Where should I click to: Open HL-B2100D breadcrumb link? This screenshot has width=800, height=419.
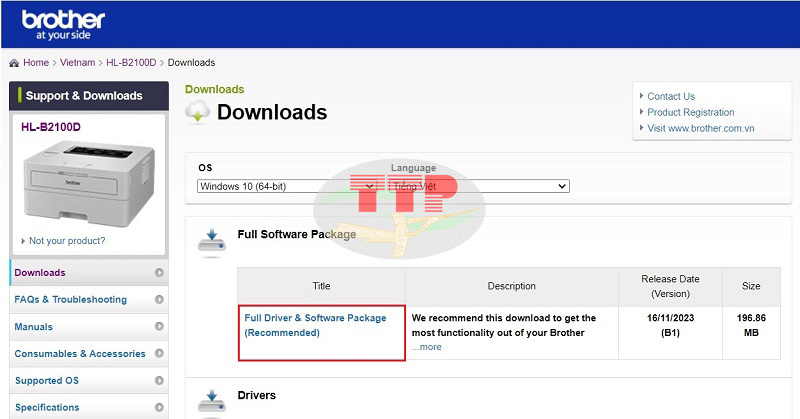(x=131, y=62)
